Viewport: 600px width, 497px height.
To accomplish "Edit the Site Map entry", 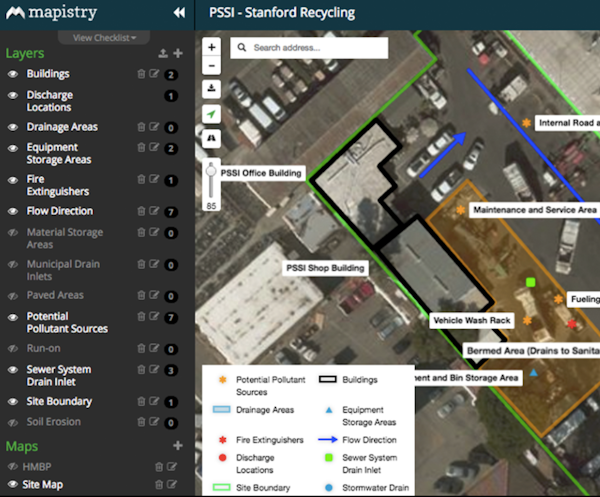I will click(172, 484).
